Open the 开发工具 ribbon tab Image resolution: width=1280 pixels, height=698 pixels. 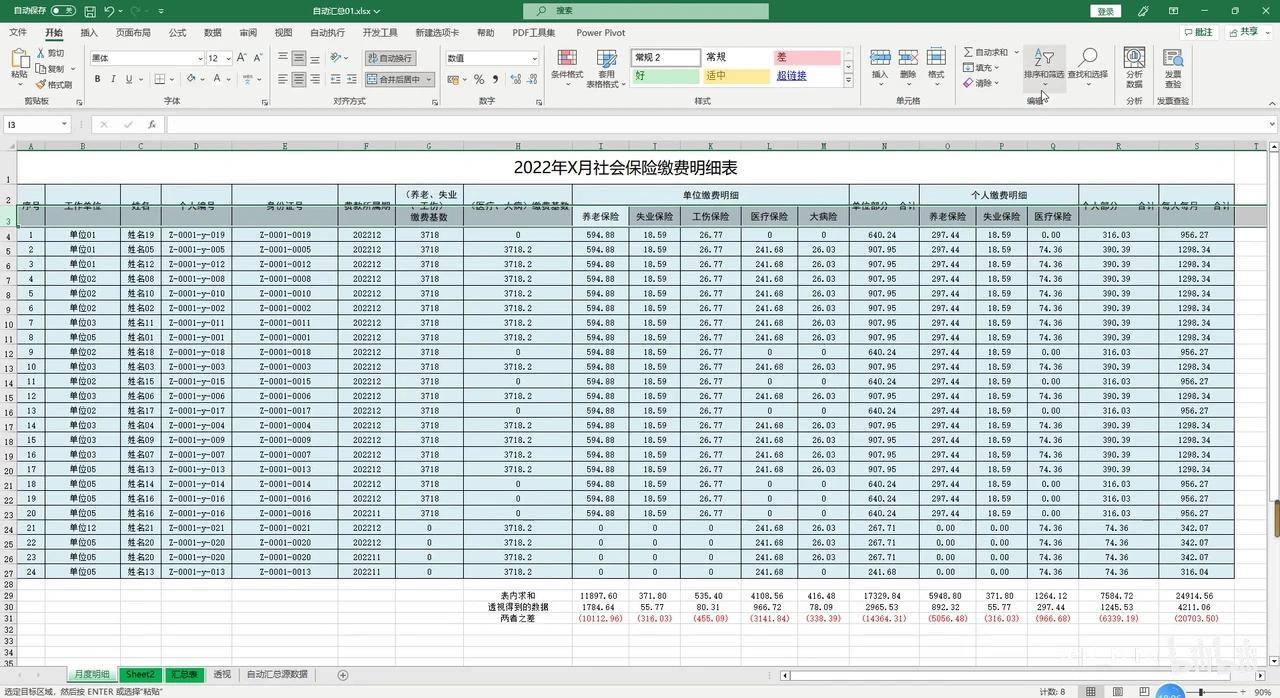coord(380,33)
